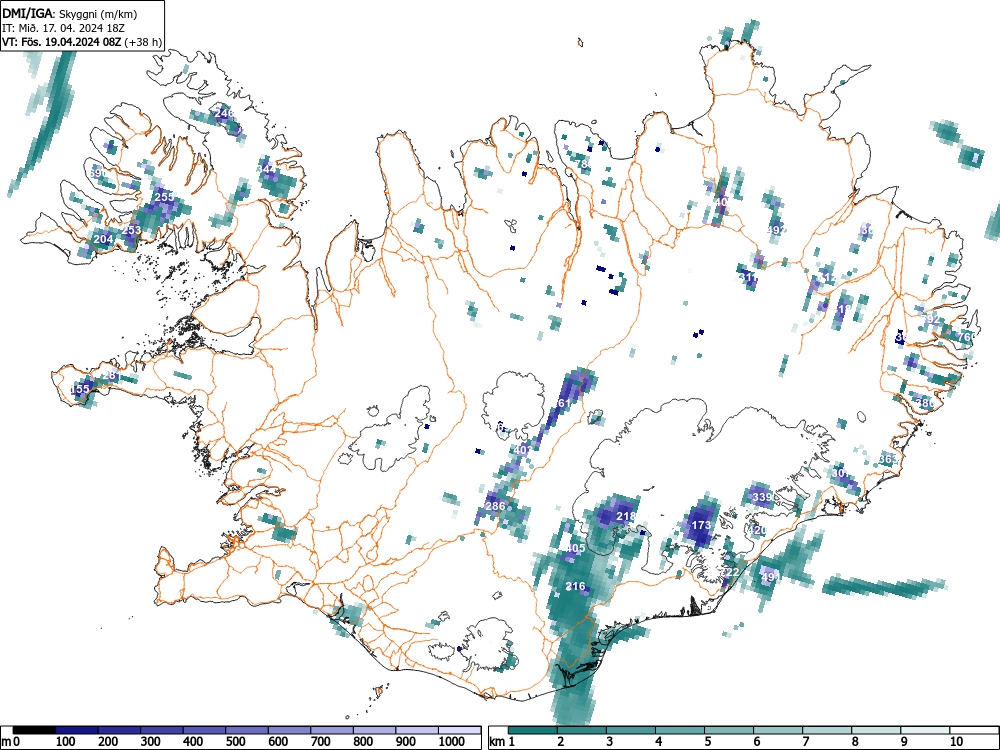Image resolution: width=1000 pixels, height=750 pixels.
Task: Choose the teal swatch above km 4
Action: click(680, 730)
